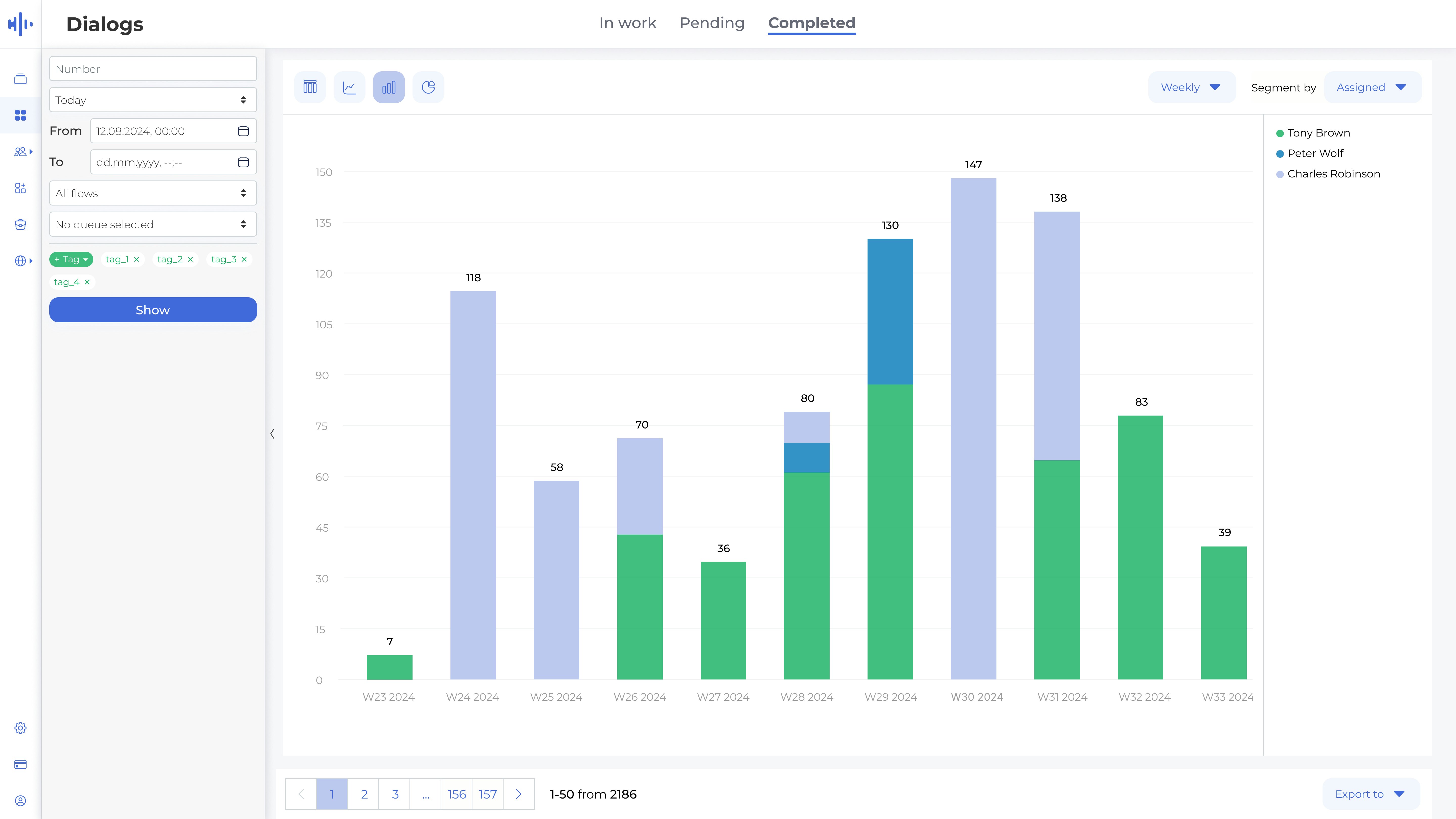Select the line chart view icon
Viewport: 1456px width, 819px height.
[x=349, y=87]
